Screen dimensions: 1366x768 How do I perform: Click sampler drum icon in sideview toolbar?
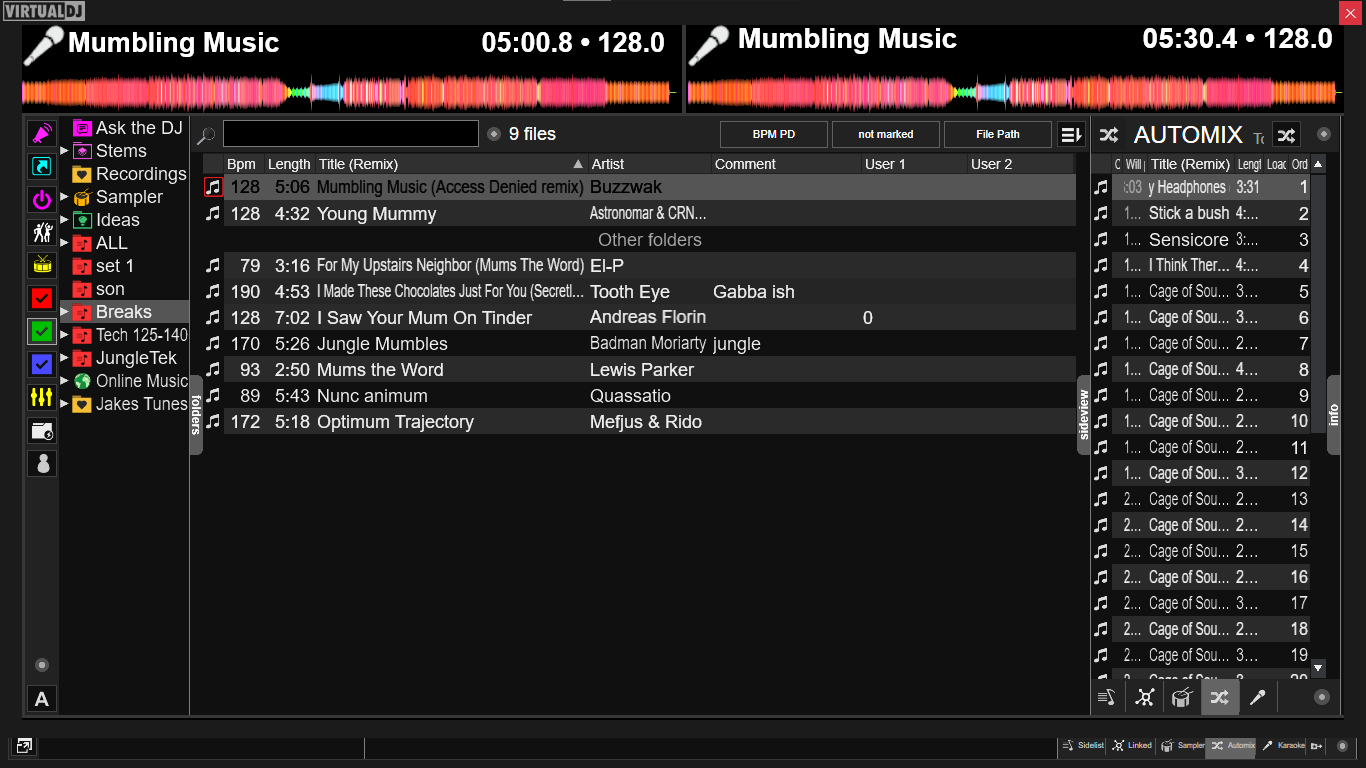pos(1182,697)
